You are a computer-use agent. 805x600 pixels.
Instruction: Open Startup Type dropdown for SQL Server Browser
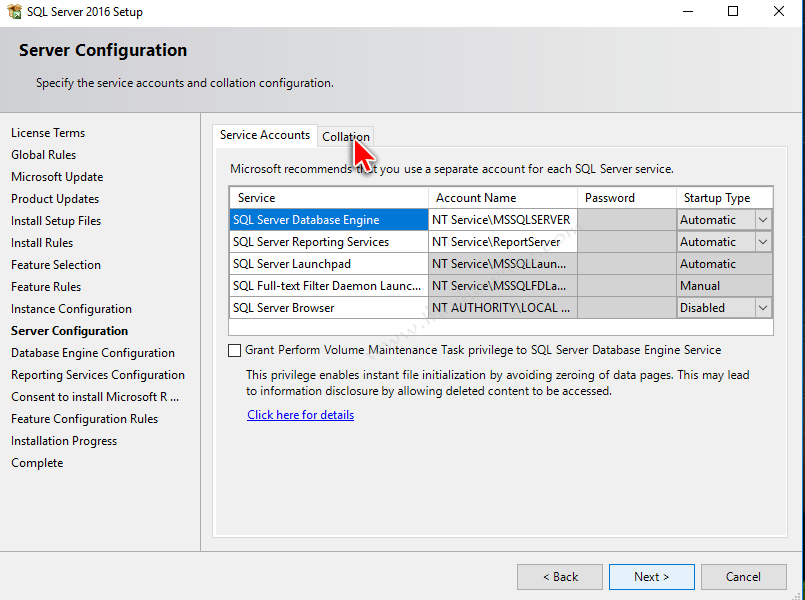[763, 308]
